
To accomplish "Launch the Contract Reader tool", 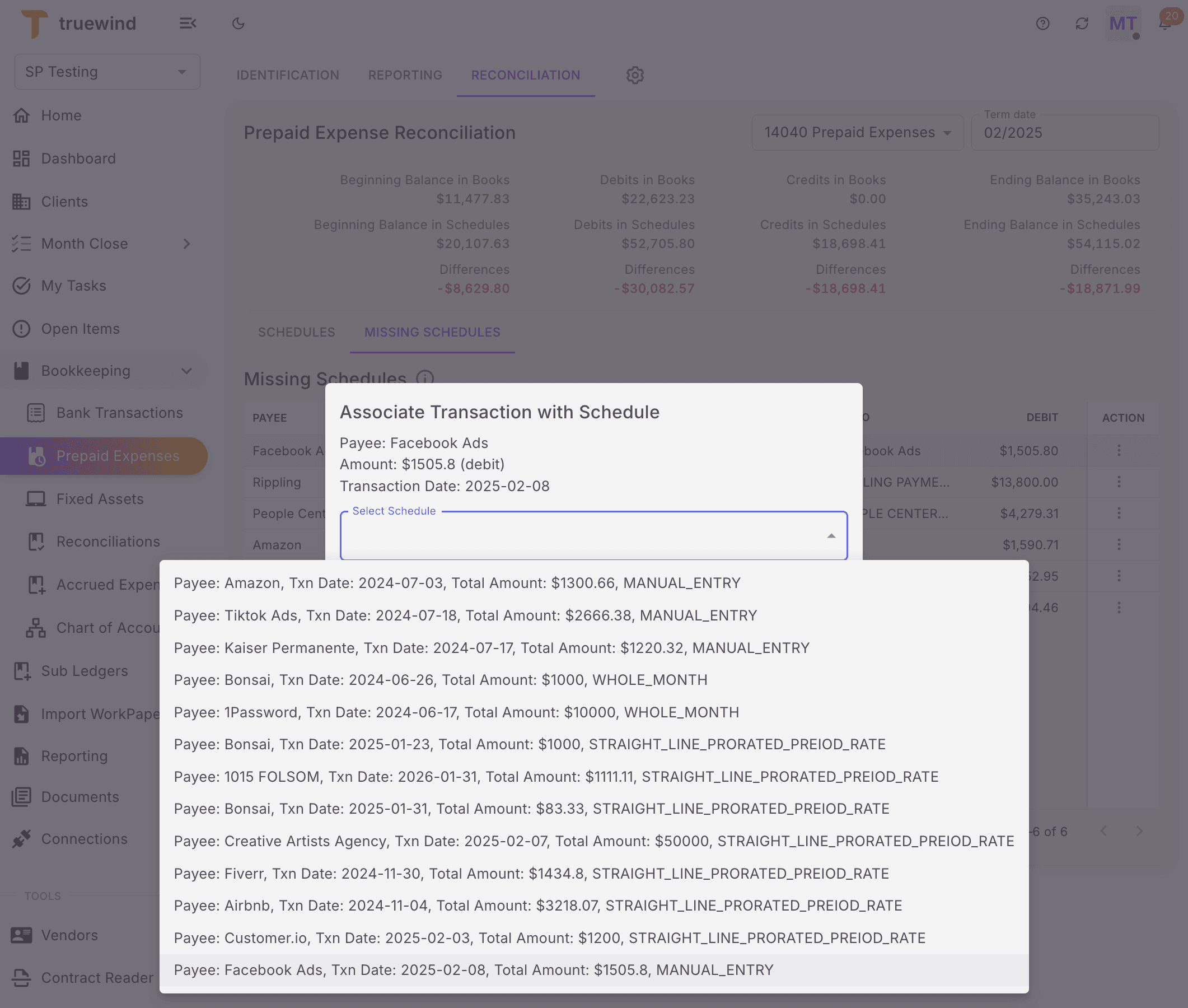I will [97, 978].
